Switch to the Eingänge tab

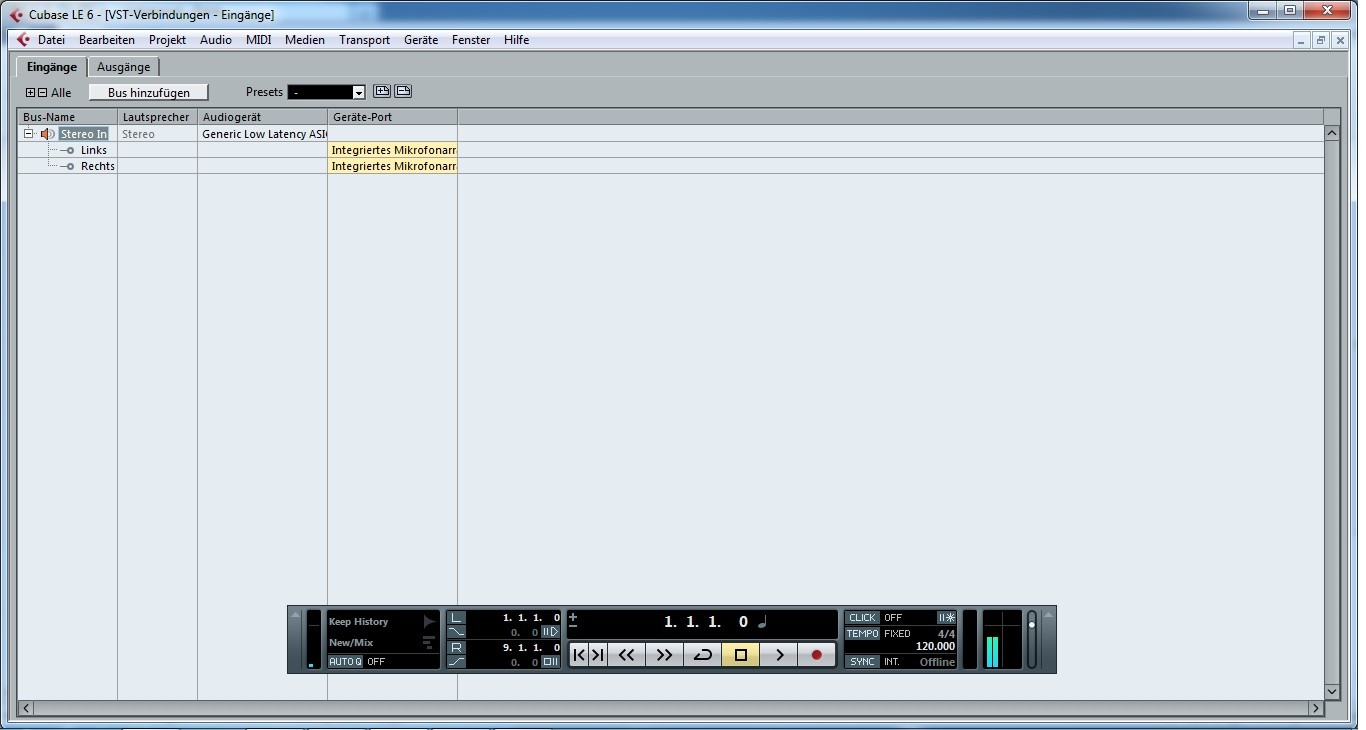point(52,67)
